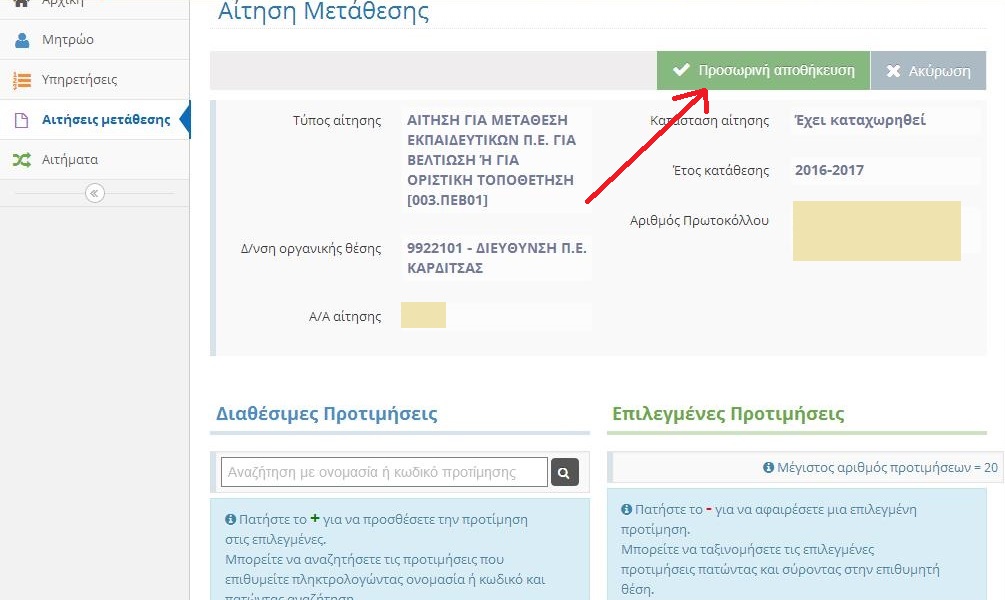Focus the preference search input field

click(384, 472)
